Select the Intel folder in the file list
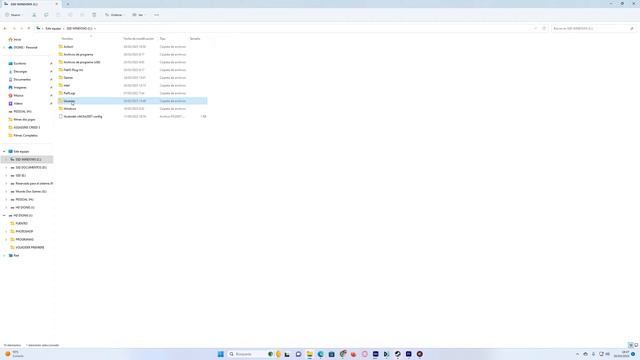Image resolution: width=640 pixels, height=360 pixels. click(67, 85)
